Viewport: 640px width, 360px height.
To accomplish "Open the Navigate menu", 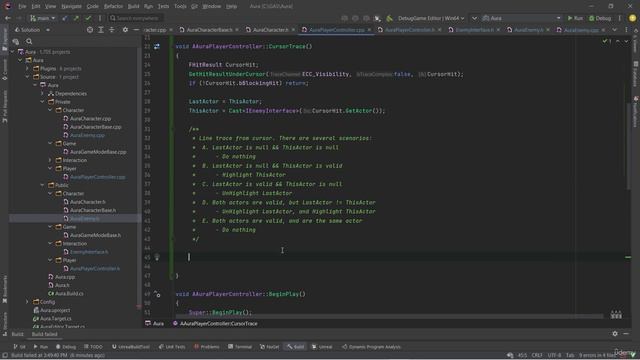I will [71, 6].
